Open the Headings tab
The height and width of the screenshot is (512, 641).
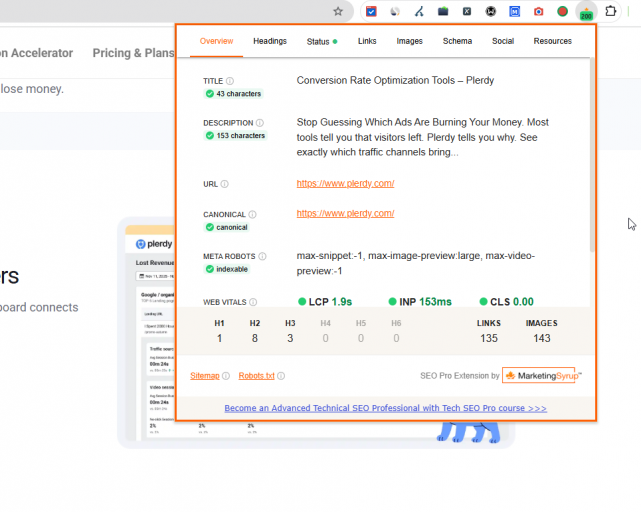[x=270, y=41]
